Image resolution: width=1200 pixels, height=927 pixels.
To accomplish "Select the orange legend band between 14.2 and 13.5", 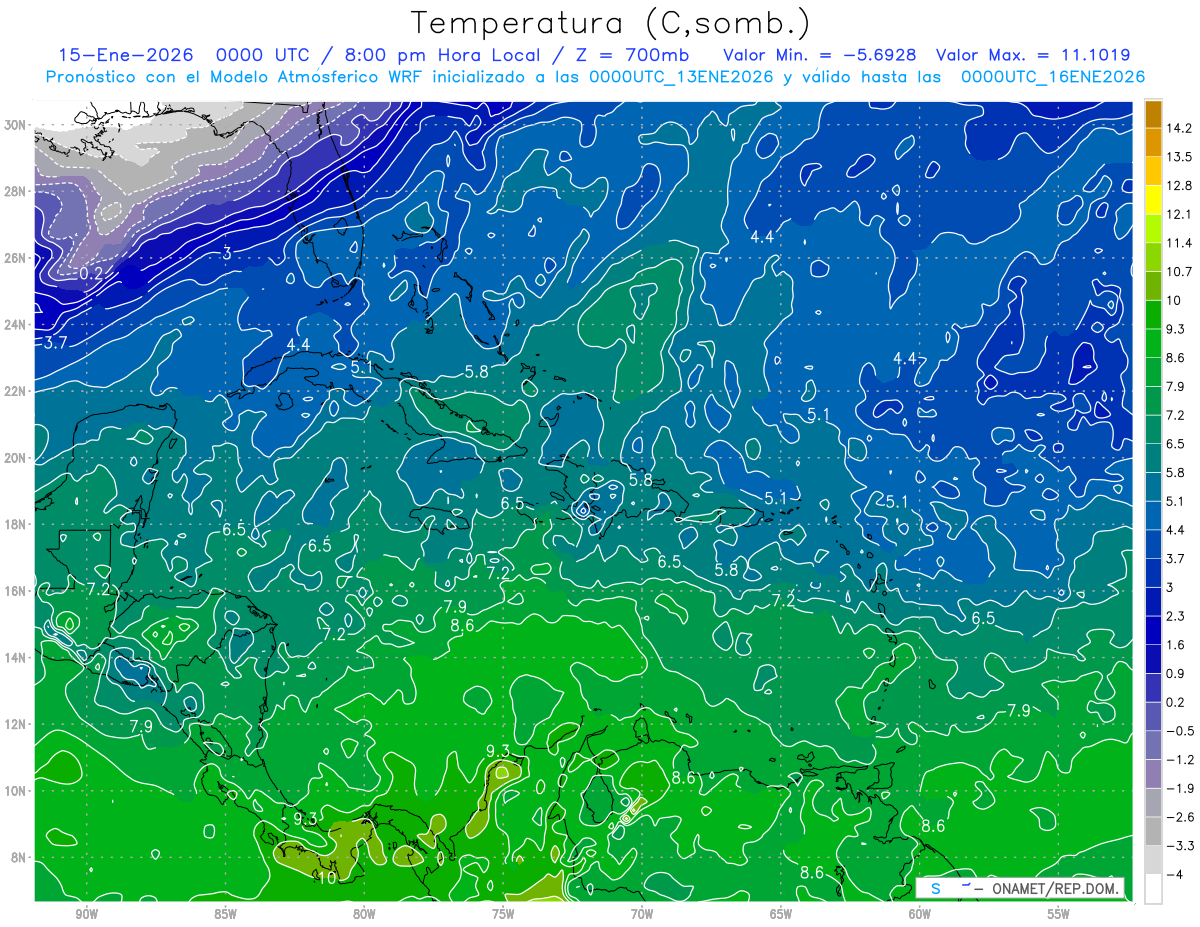I will [1153, 143].
